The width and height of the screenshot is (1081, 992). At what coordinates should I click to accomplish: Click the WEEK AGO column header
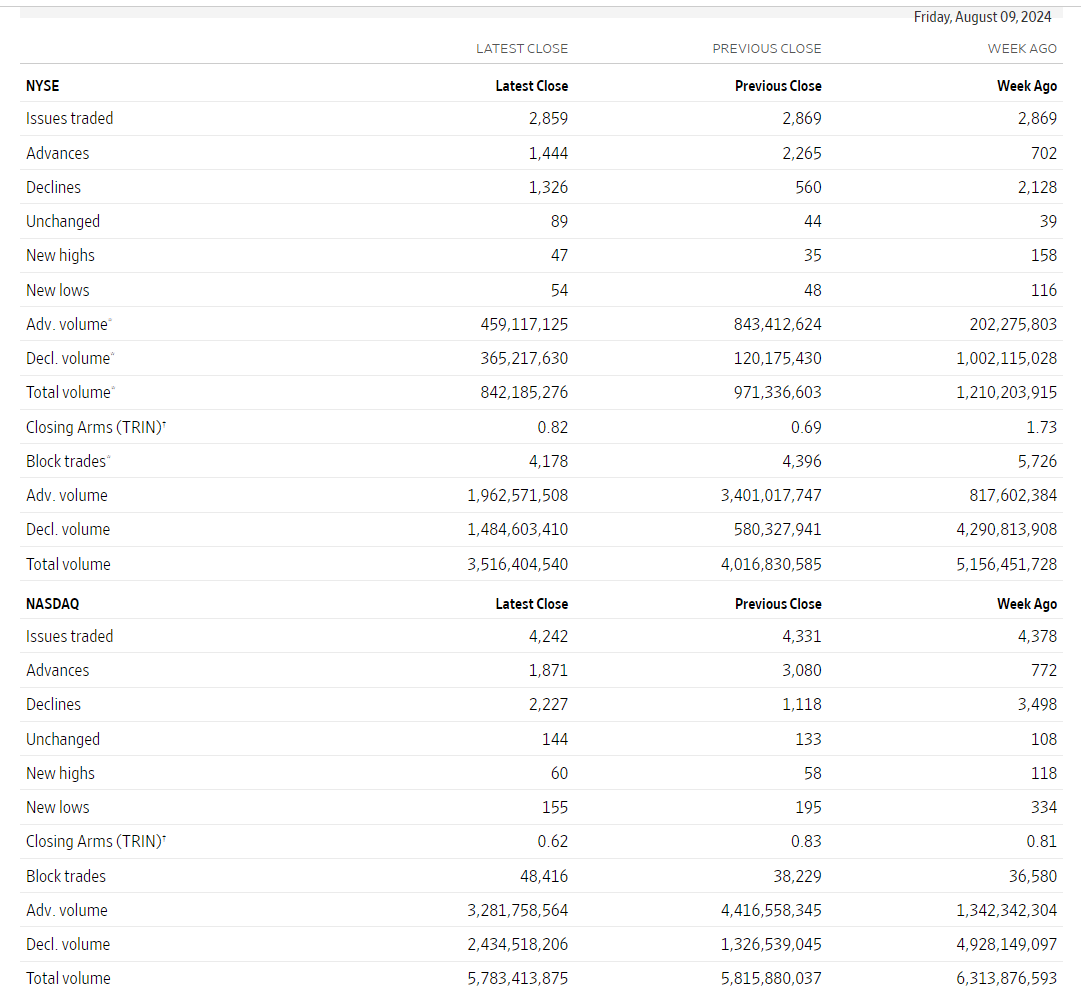pos(1022,49)
